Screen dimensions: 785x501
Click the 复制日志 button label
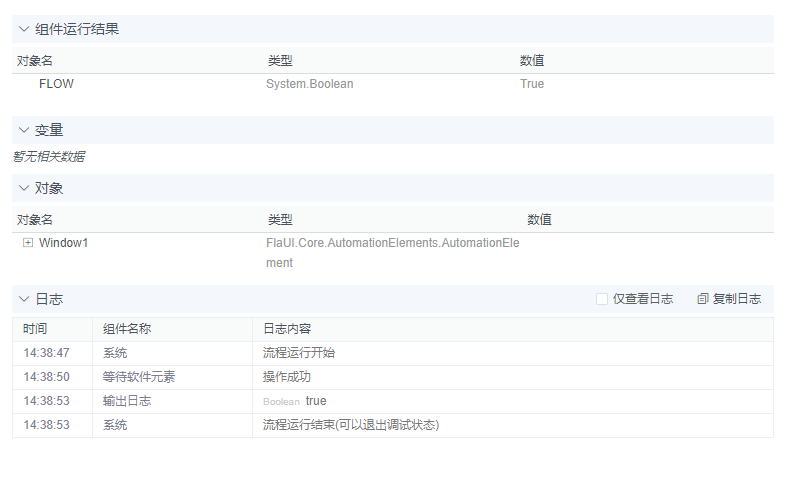737,299
